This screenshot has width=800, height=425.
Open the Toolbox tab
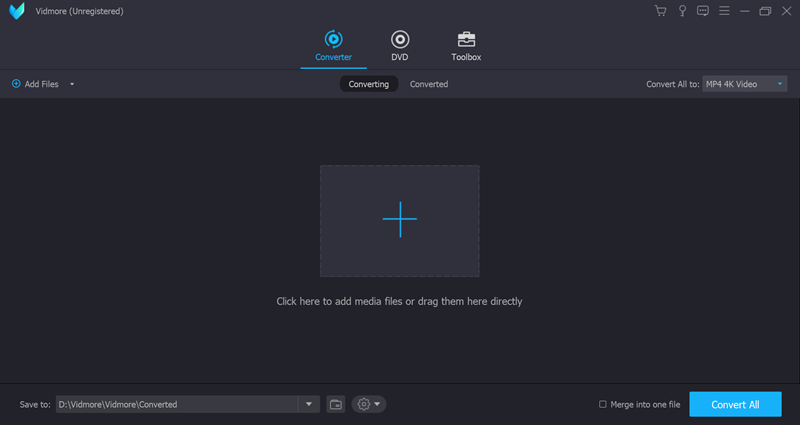466,45
